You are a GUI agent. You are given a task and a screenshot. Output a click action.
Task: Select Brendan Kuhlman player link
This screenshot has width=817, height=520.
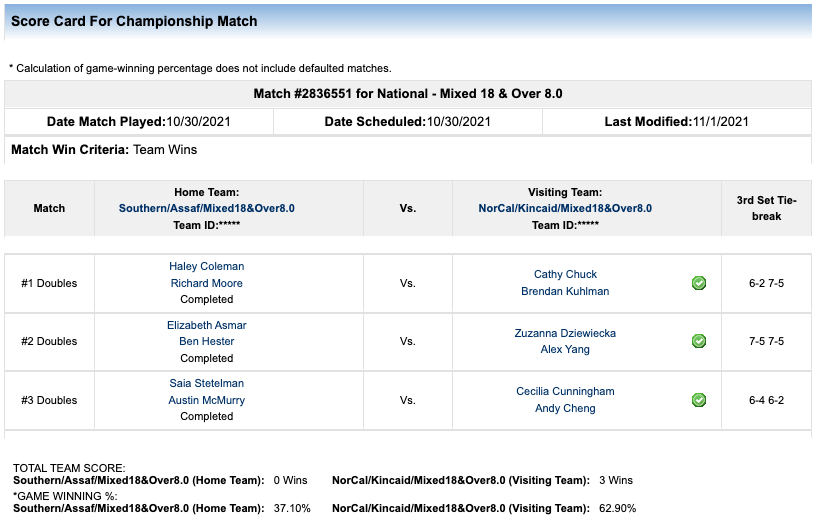tap(565, 291)
